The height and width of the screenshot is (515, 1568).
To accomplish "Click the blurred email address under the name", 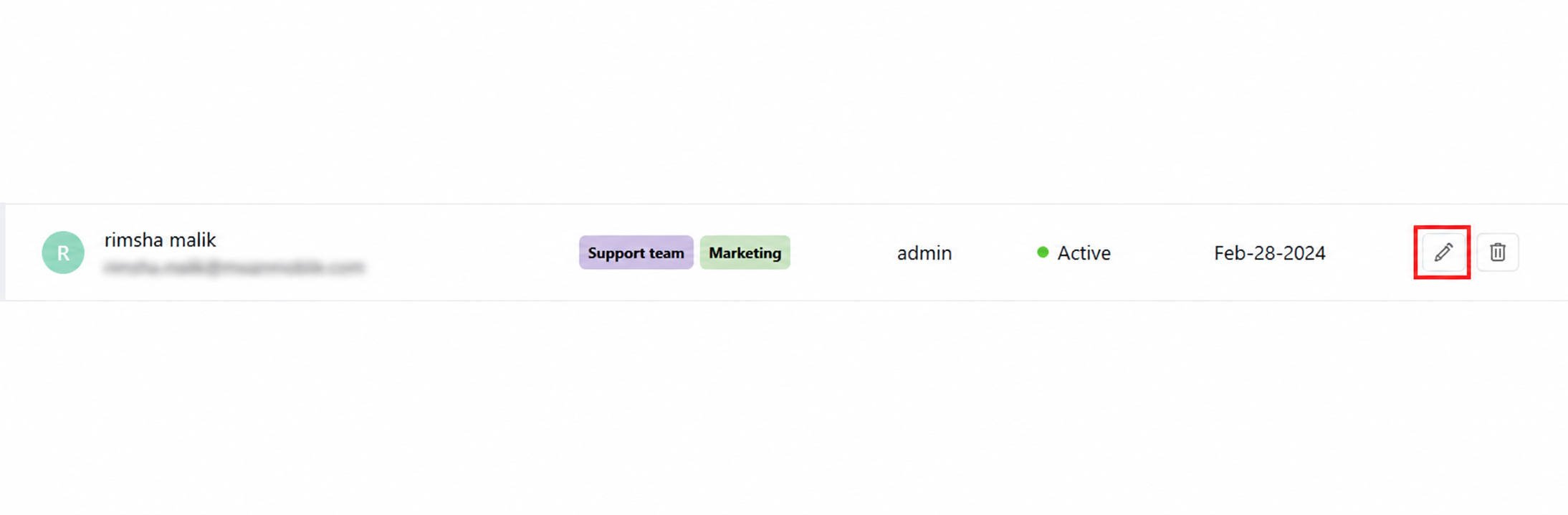I will click(234, 268).
